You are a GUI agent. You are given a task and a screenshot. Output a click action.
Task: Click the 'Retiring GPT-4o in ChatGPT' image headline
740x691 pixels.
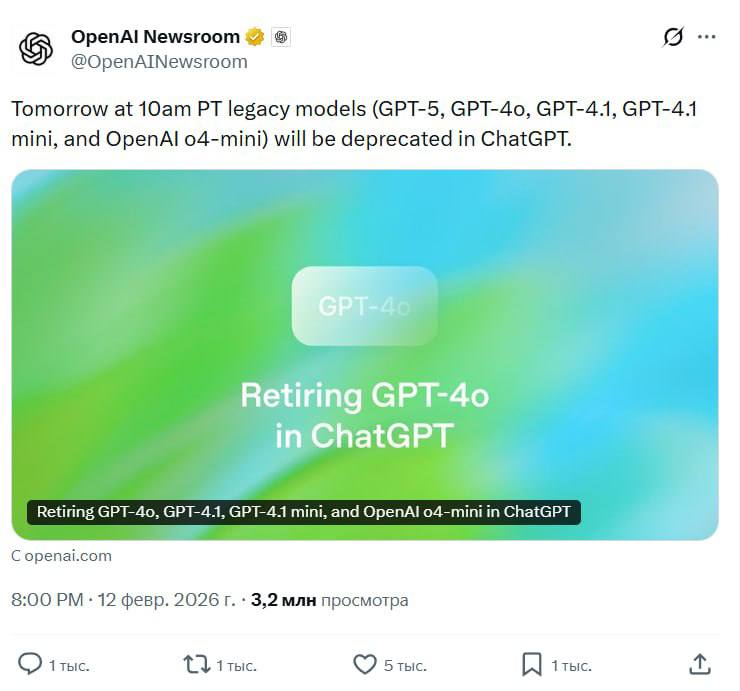tap(364, 415)
